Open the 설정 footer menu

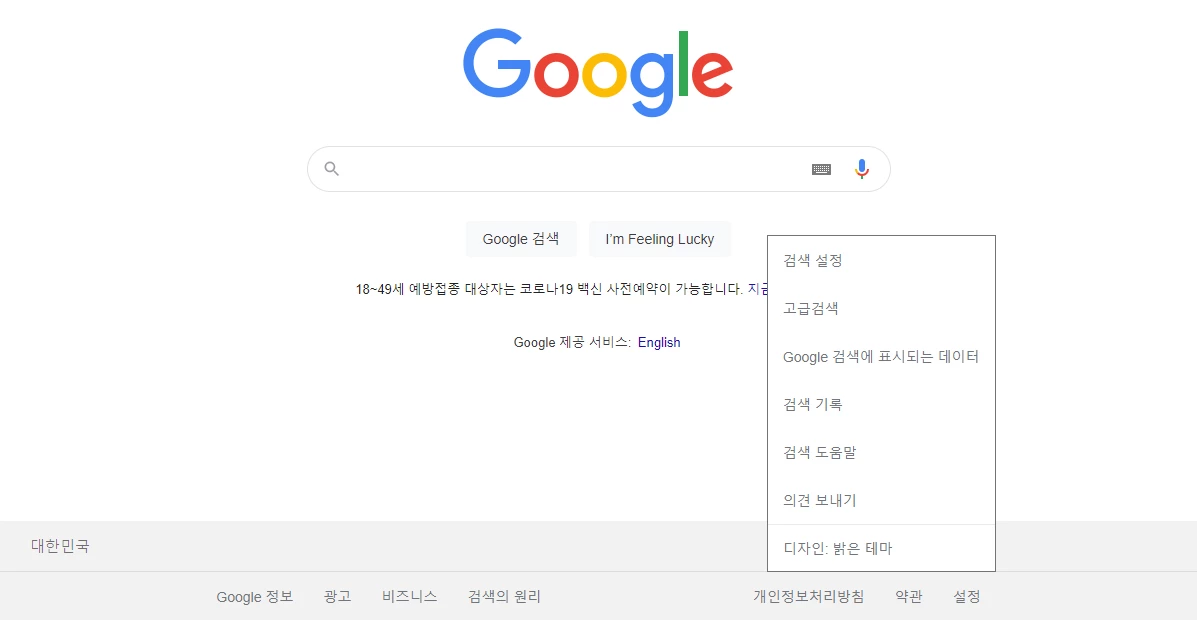966,596
